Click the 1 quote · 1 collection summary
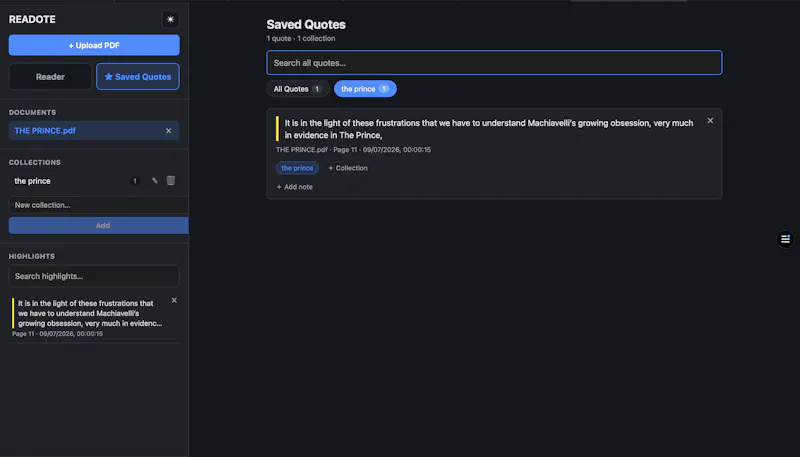 (301, 38)
